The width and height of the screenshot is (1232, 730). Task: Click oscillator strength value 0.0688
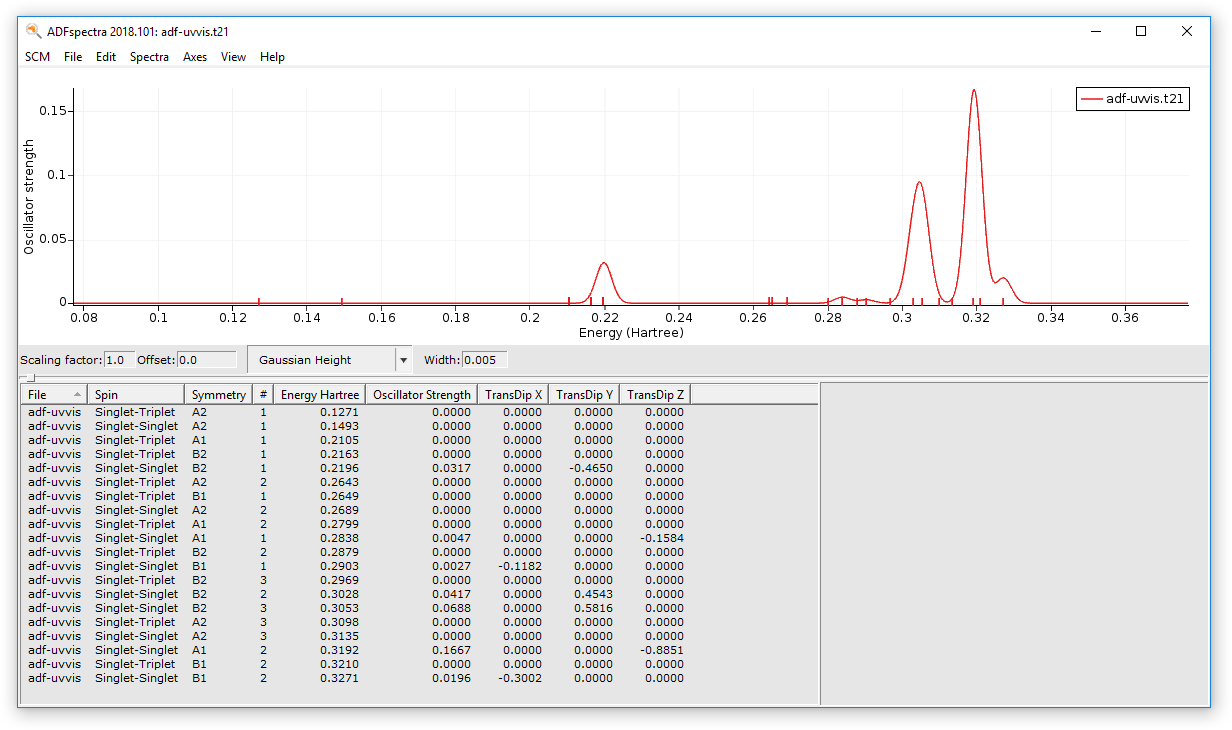[x=452, y=608]
